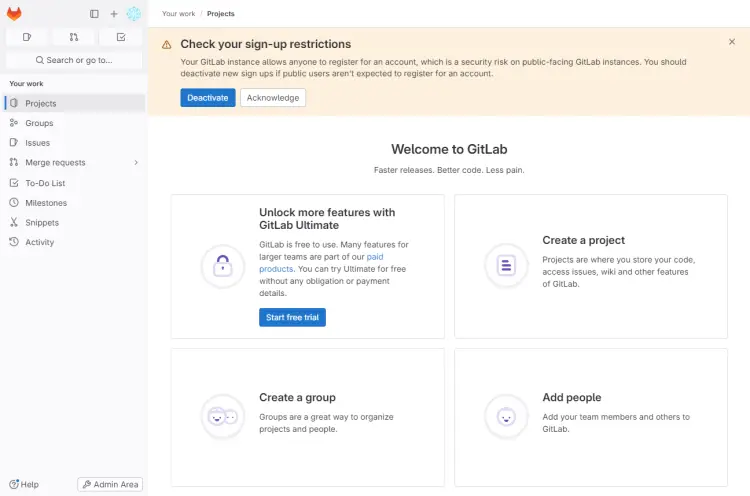Screen dimensions: 750x496
Task: Open the create new plus menu
Action: pyautogui.click(x=114, y=14)
